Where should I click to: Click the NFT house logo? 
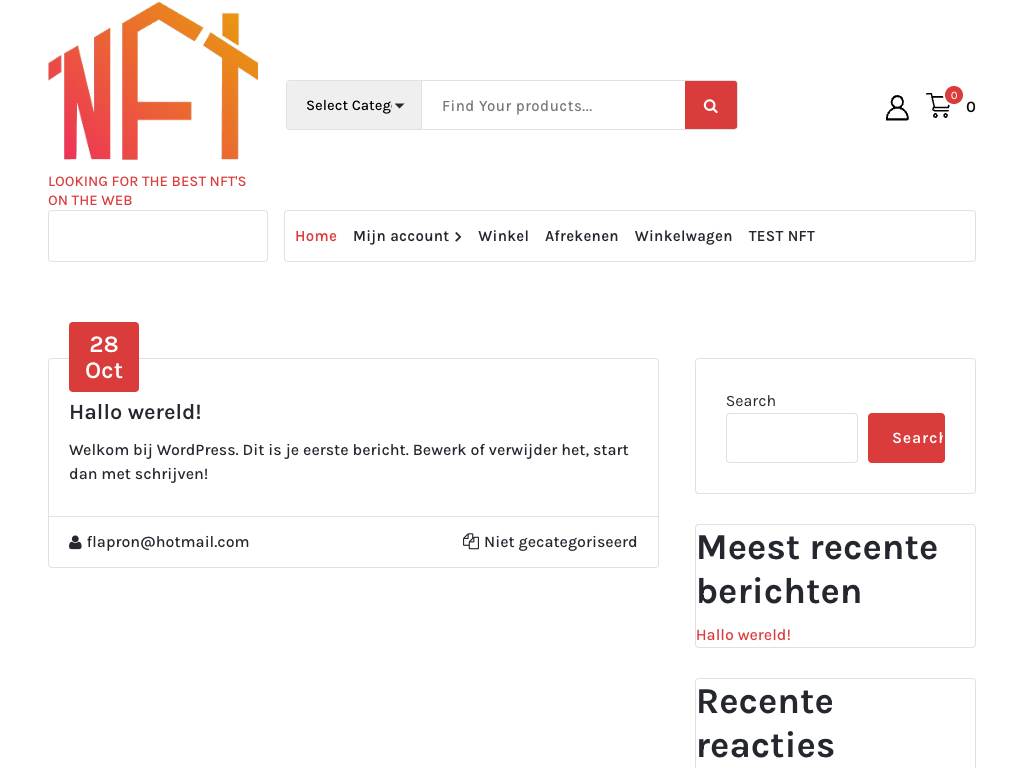[x=153, y=81]
